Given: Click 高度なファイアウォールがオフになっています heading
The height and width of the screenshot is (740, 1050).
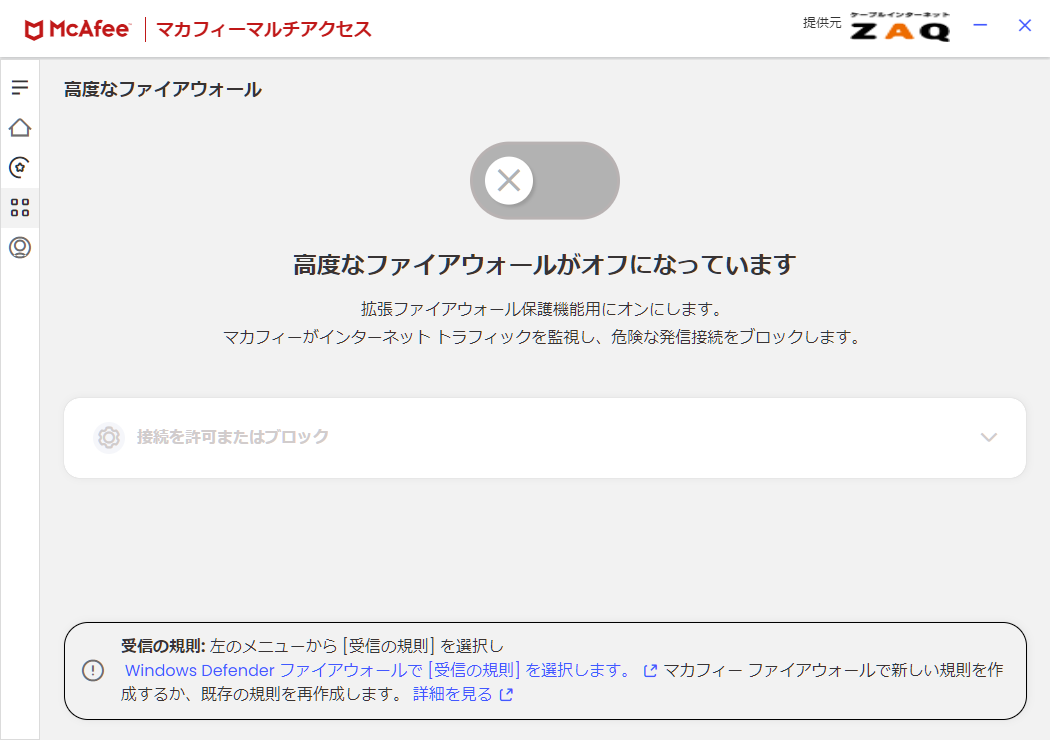Looking at the screenshot, I should pos(544,265).
